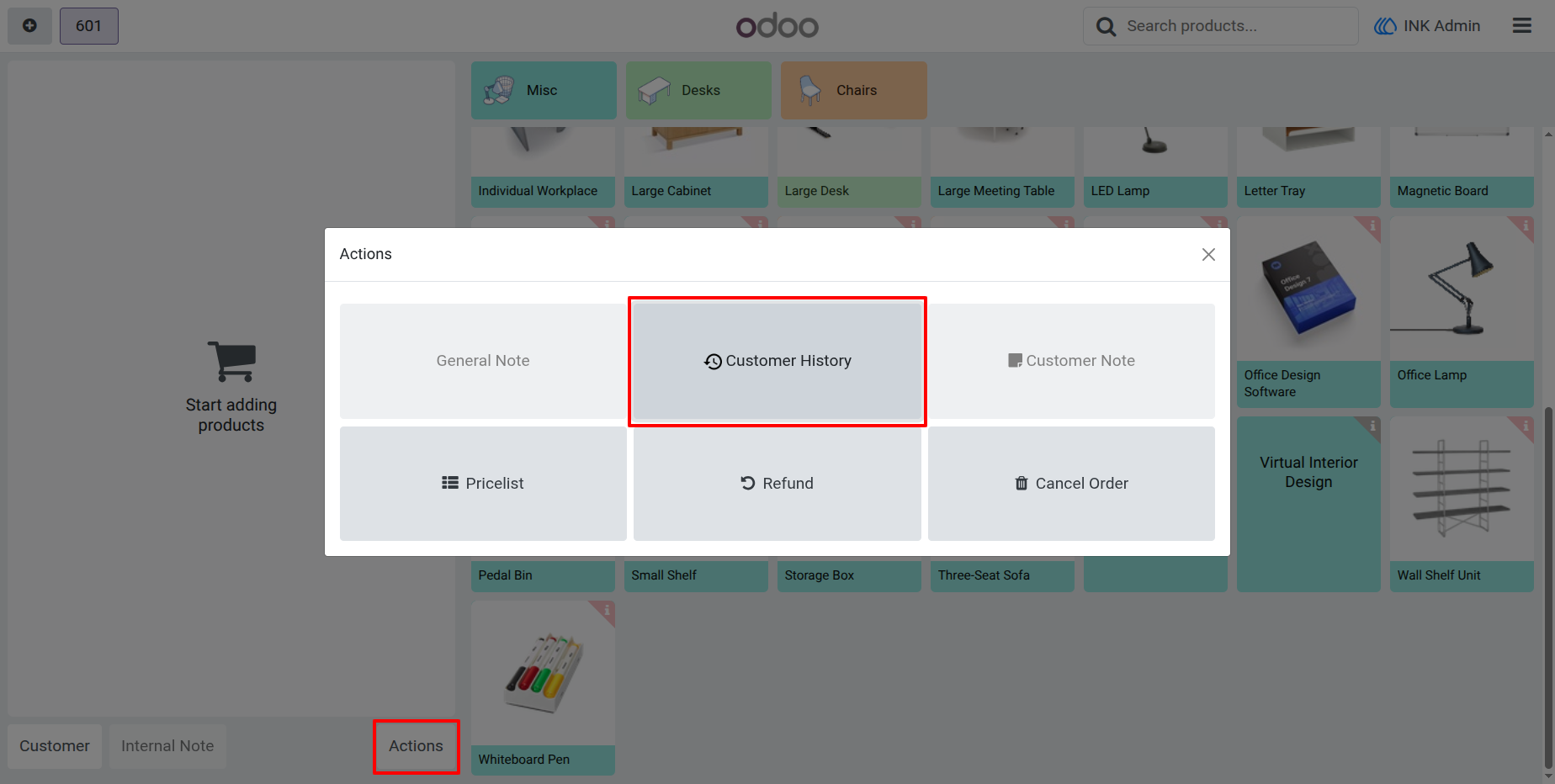Add Large Cabinet product

pos(696,167)
